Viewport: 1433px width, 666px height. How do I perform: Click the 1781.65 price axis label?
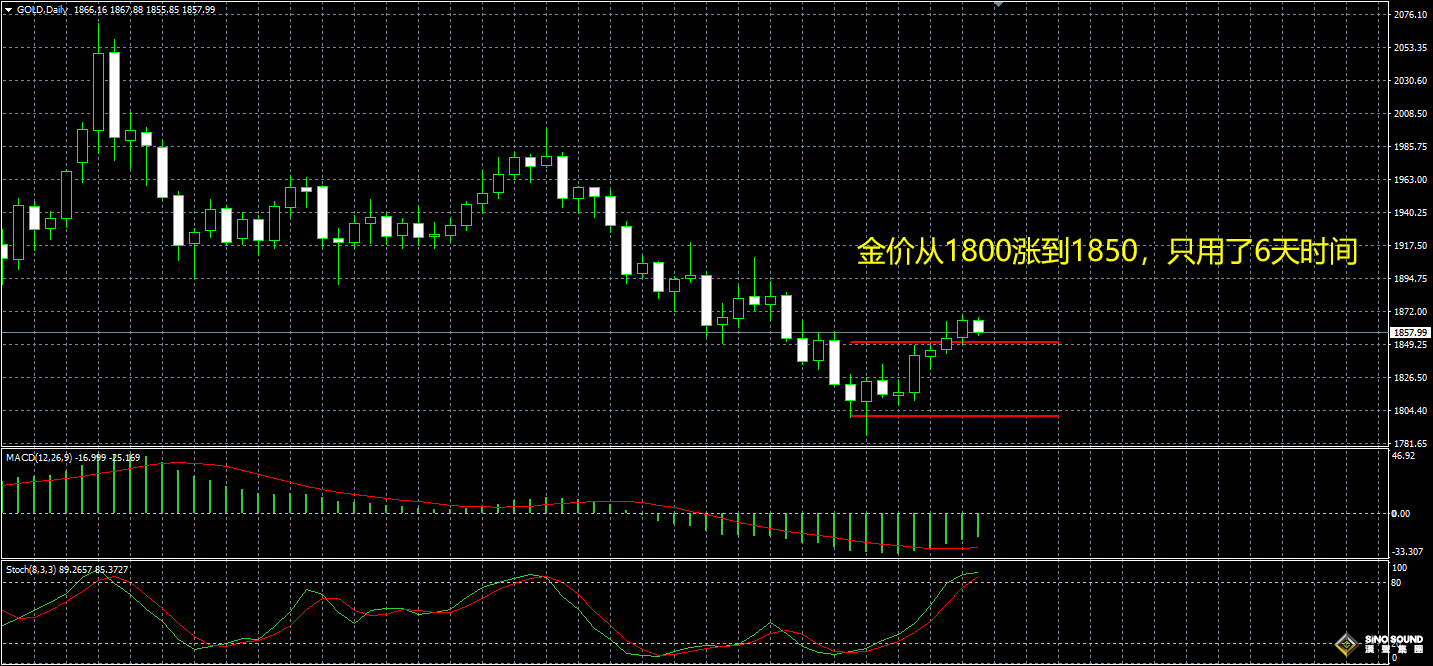1409,444
